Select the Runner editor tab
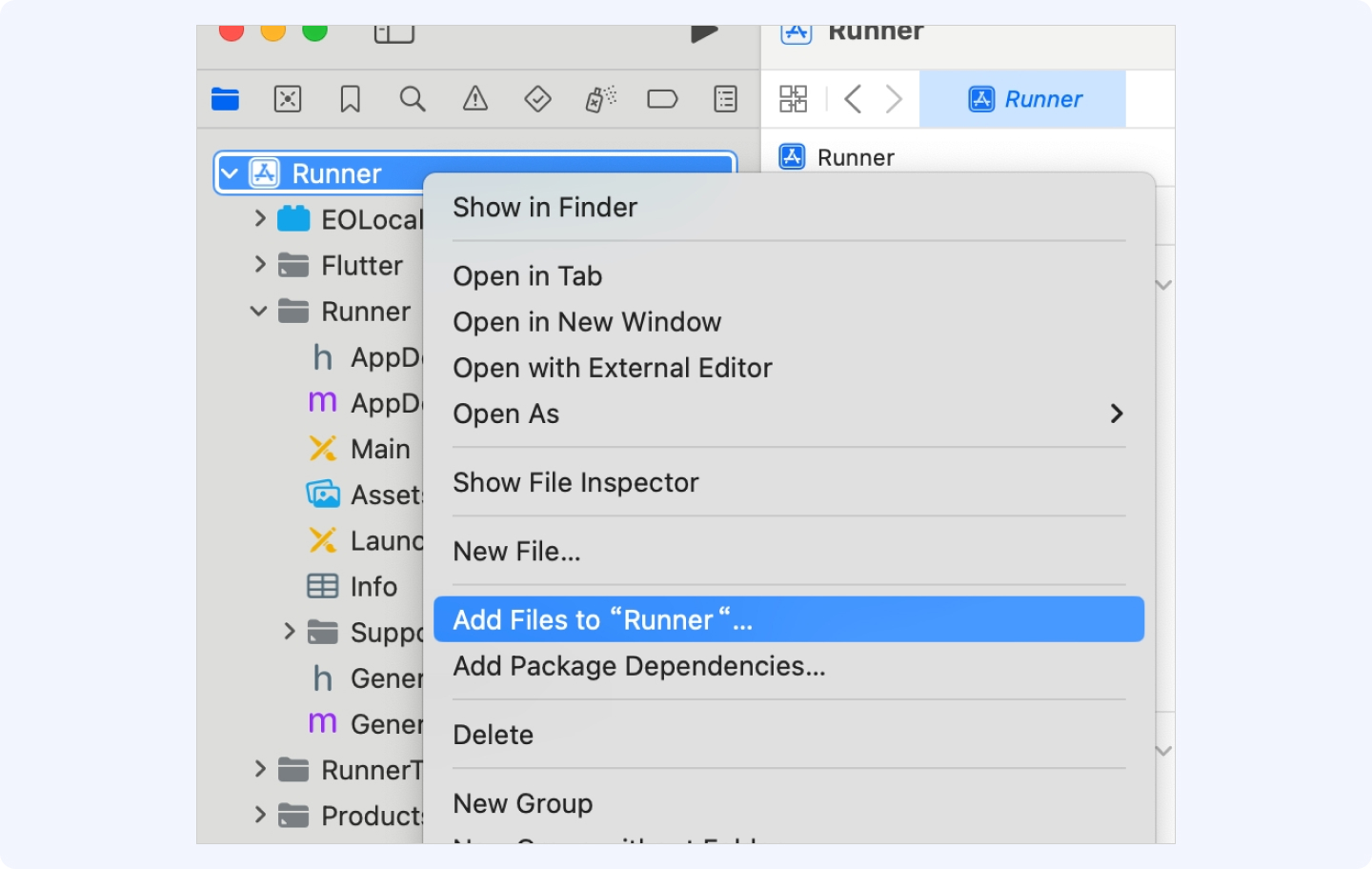 pos(1022,99)
